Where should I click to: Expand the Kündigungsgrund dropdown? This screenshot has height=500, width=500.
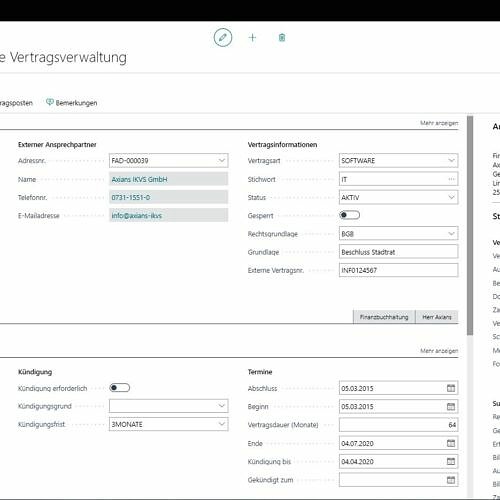[222, 406]
